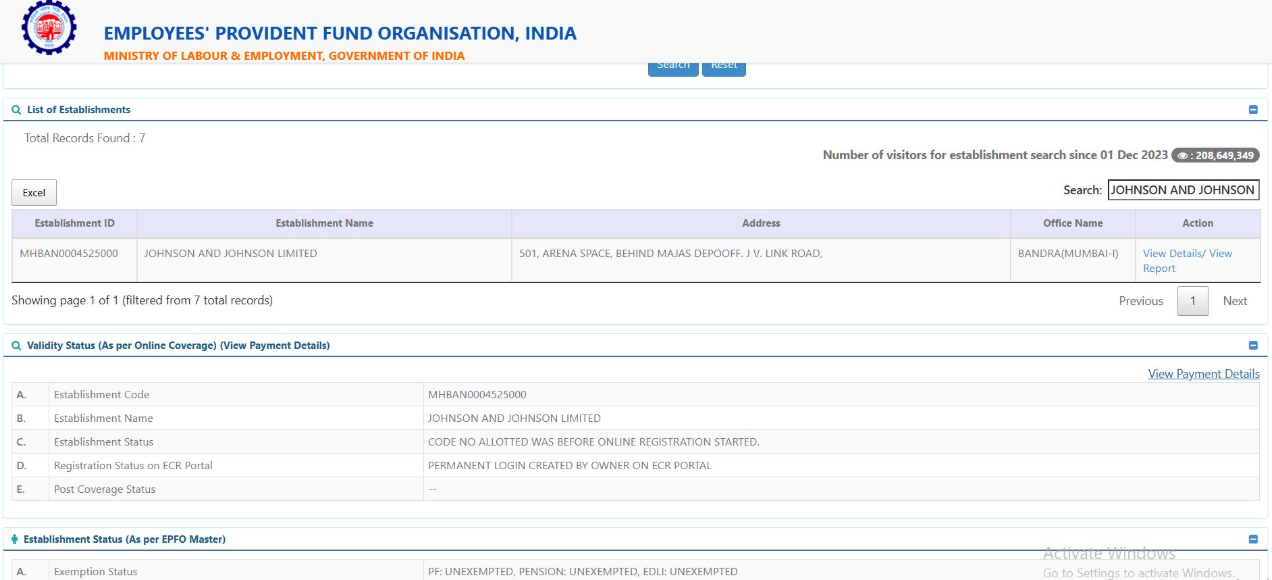Sort table by Establishment ID column

pos(74,224)
